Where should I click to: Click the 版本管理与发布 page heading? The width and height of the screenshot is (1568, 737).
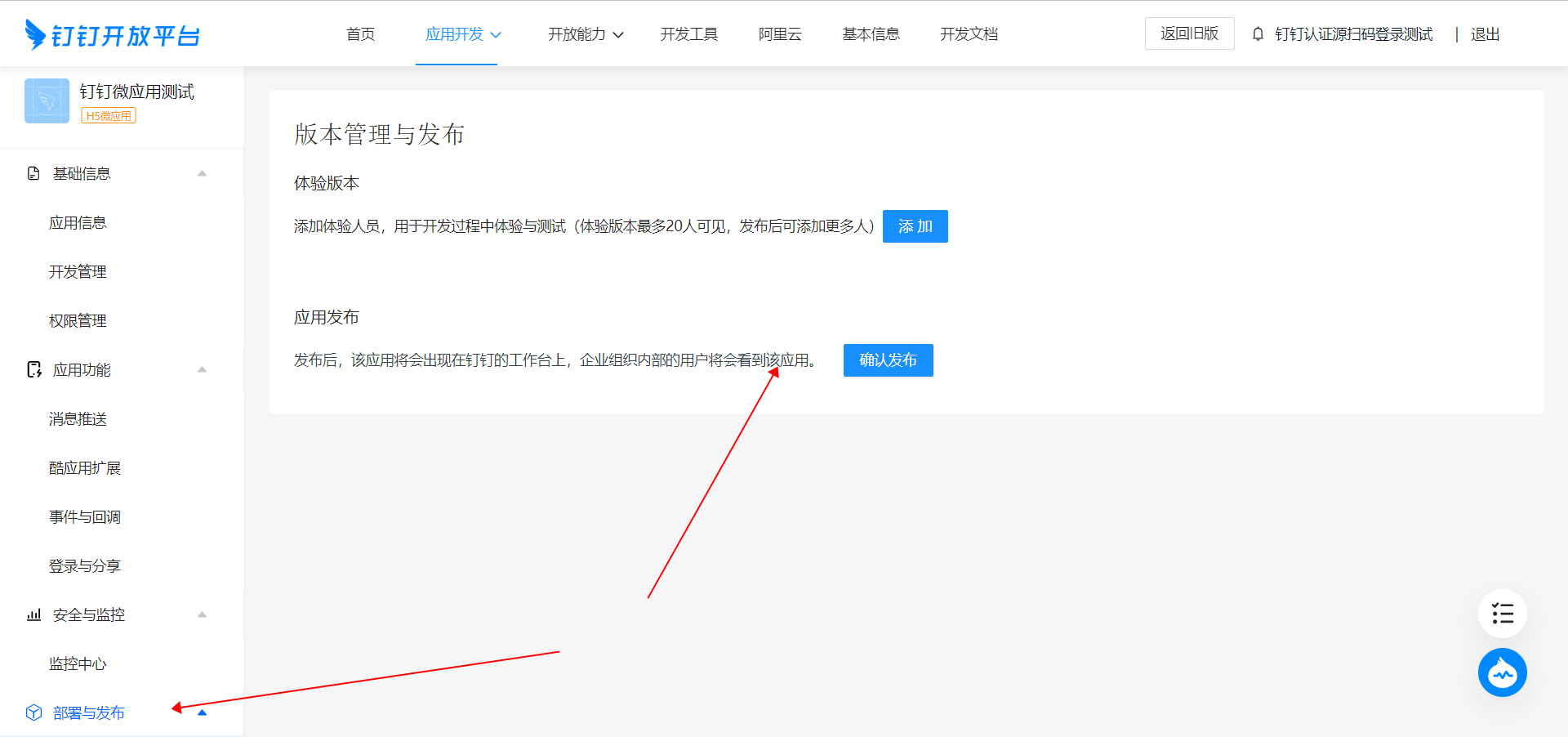(380, 134)
